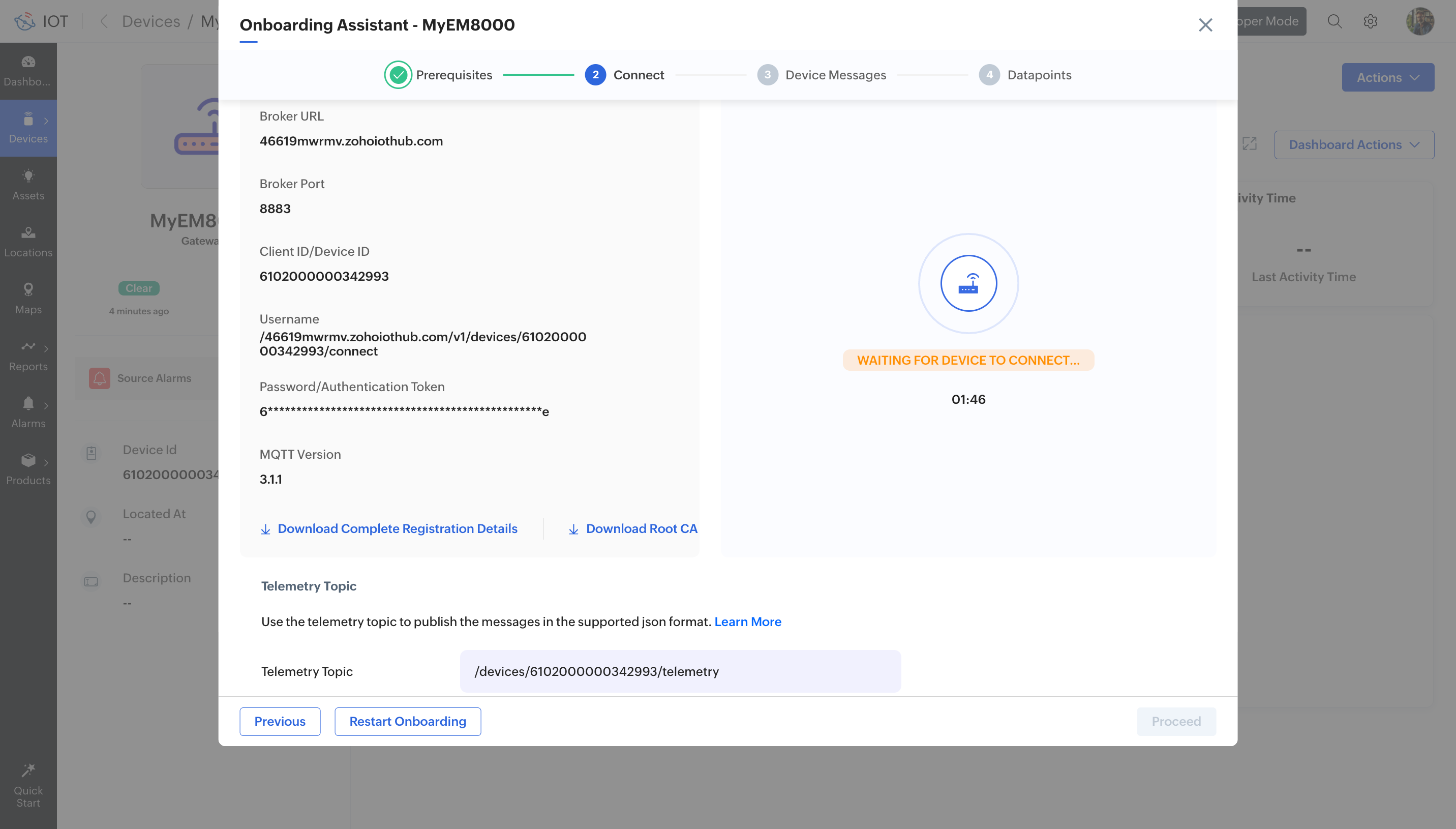Expand the Actions dropdown
The width and height of the screenshot is (1456, 829).
(1387, 77)
